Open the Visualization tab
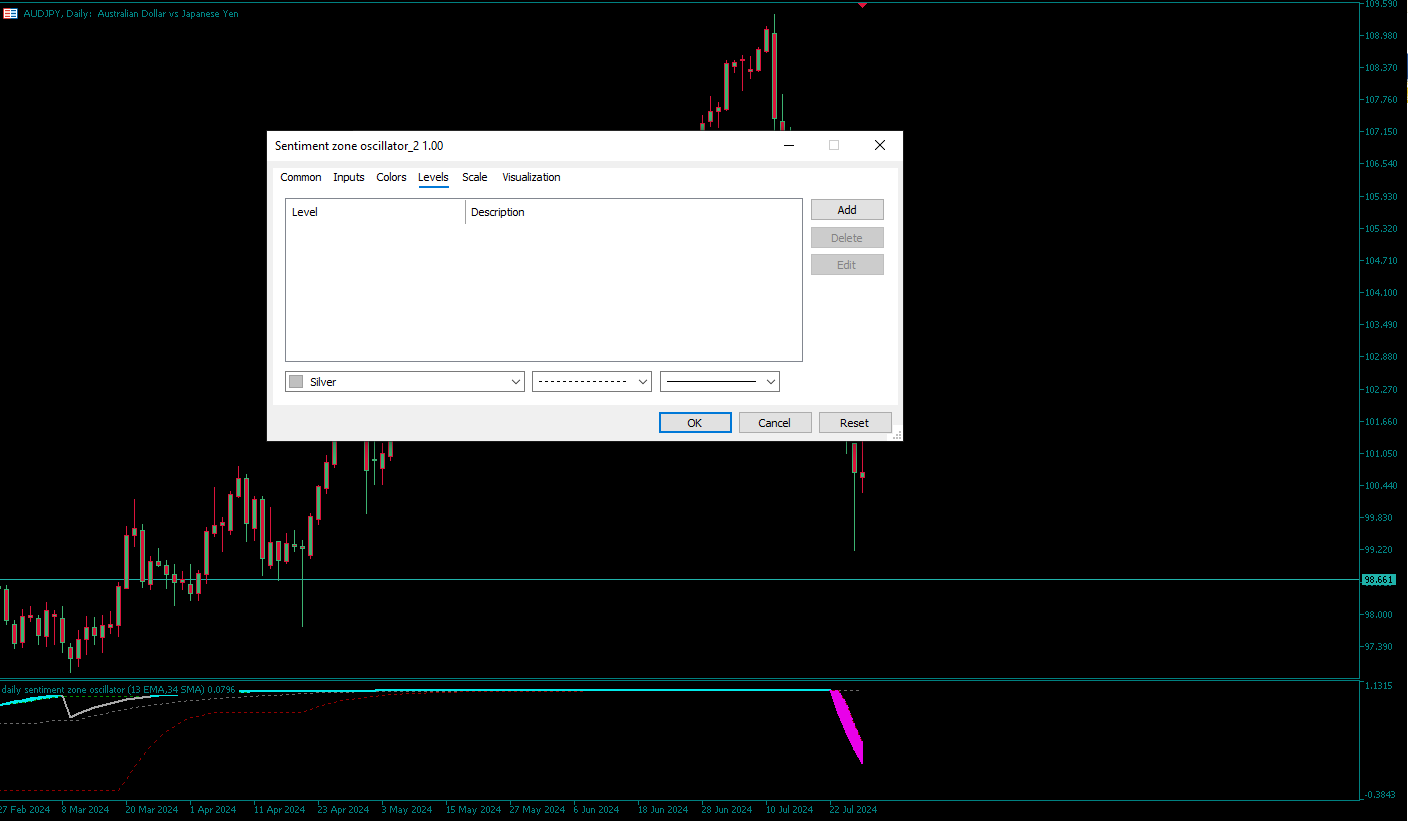Screen dimensions: 1408x821 pos(531,177)
